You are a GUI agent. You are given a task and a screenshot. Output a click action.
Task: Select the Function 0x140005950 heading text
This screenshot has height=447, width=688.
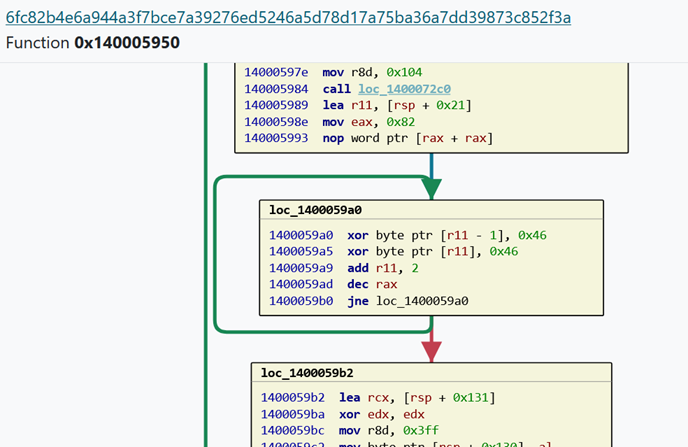93,43
